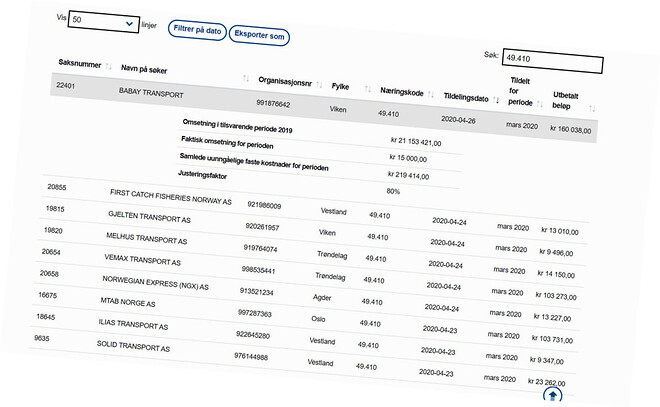This screenshot has height=407, width=660.
Task: Click the Justeringsfaktor label
Action: (x=202, y=175)
